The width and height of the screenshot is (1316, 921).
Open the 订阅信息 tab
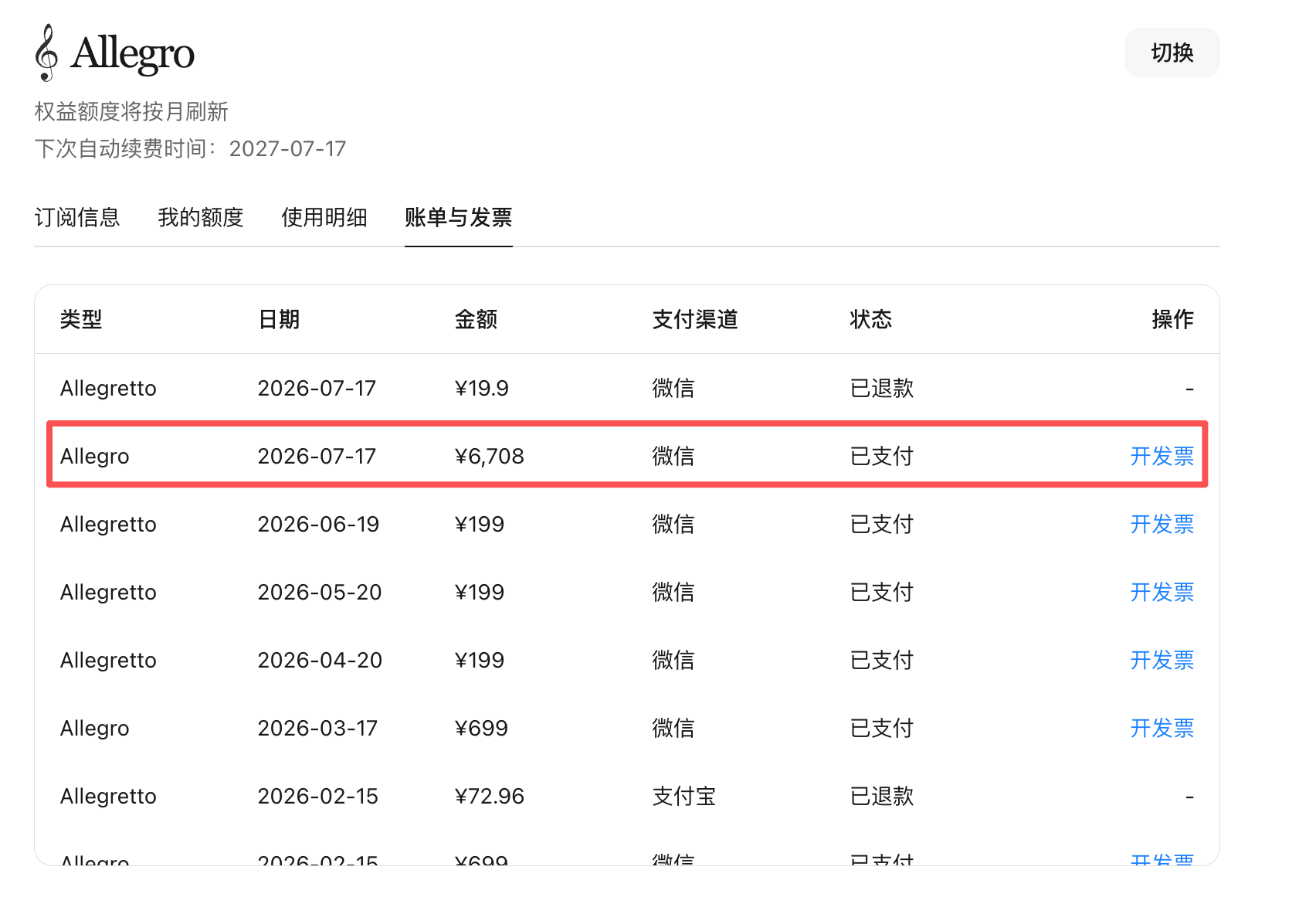[77, 218]
